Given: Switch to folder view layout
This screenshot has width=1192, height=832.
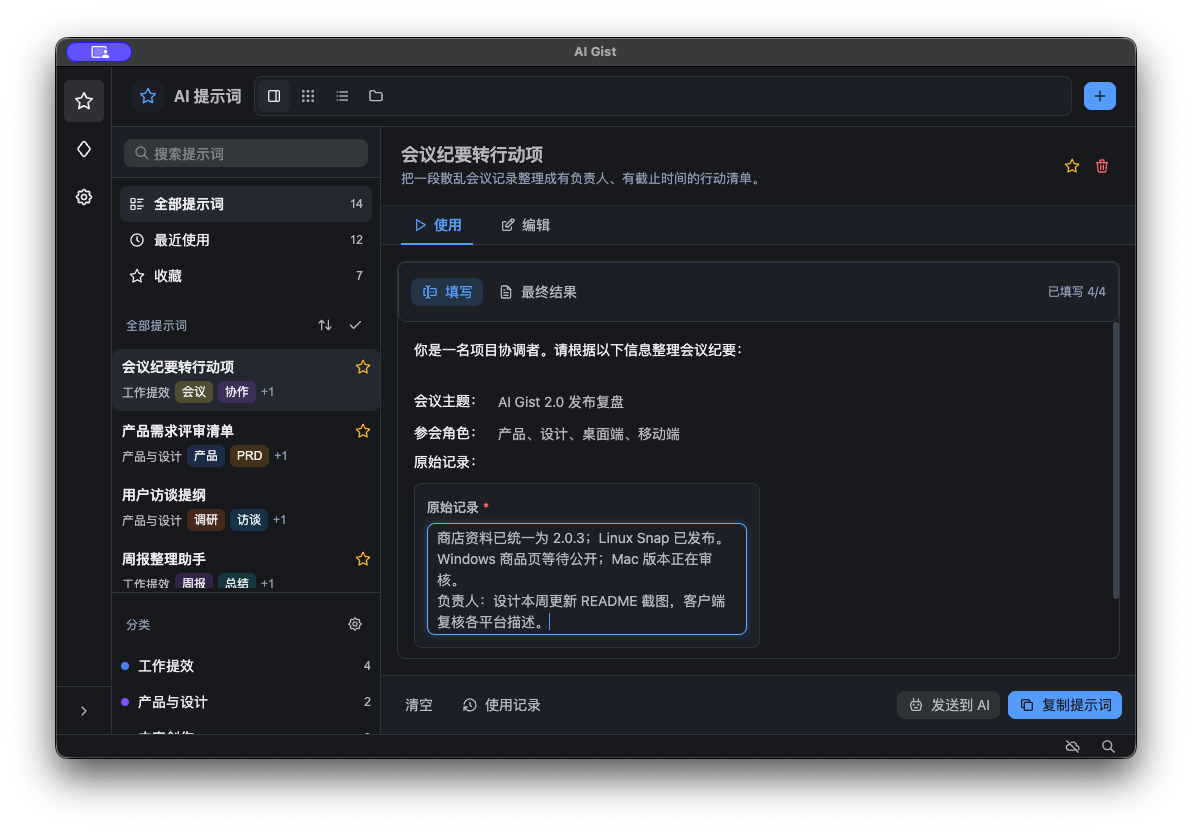Looking at the screenshot, I should pyautogui.click(x=376, y=96).
